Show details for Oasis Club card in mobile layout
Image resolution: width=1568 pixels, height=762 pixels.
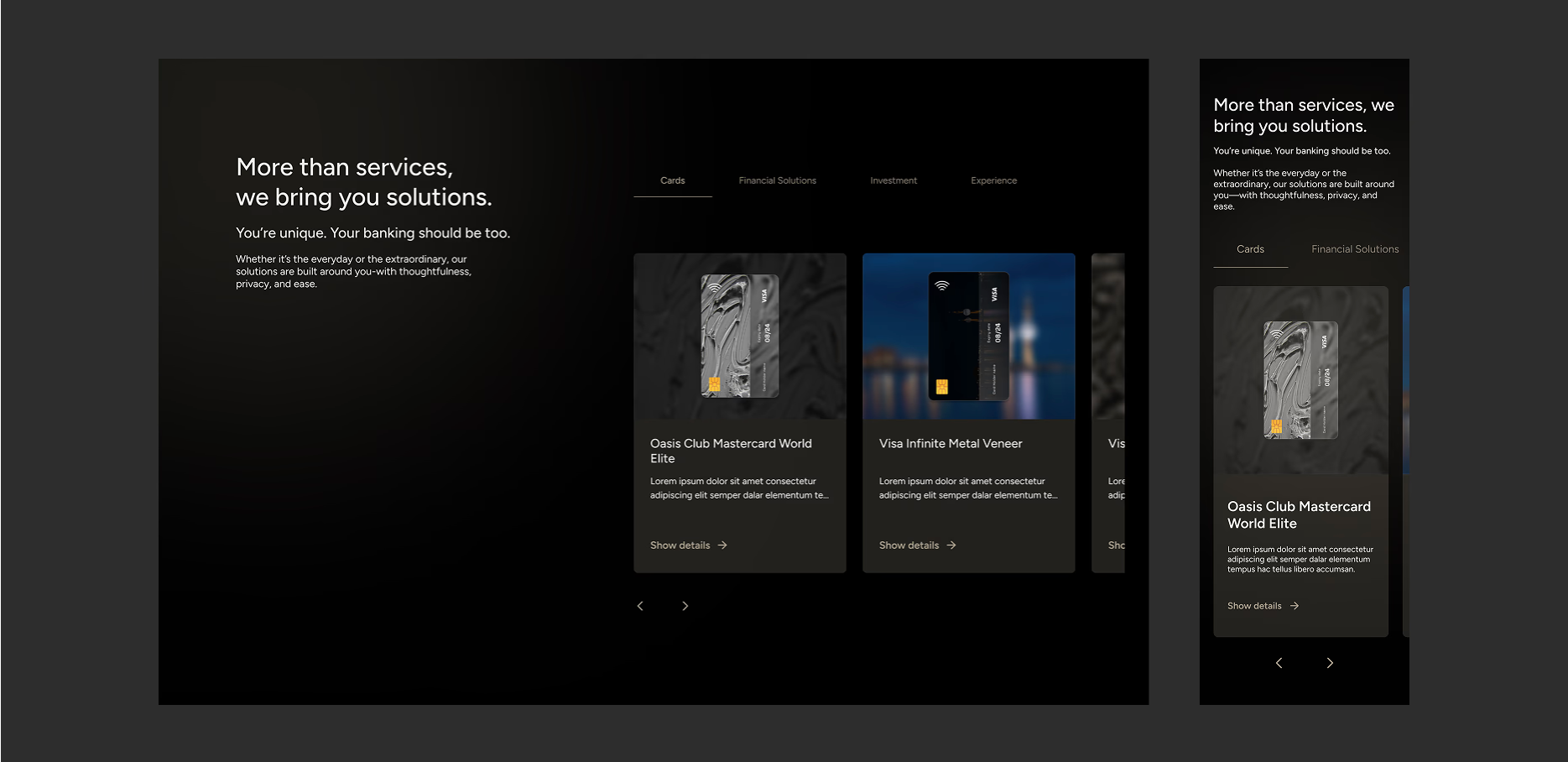(x=1263, y=606)
